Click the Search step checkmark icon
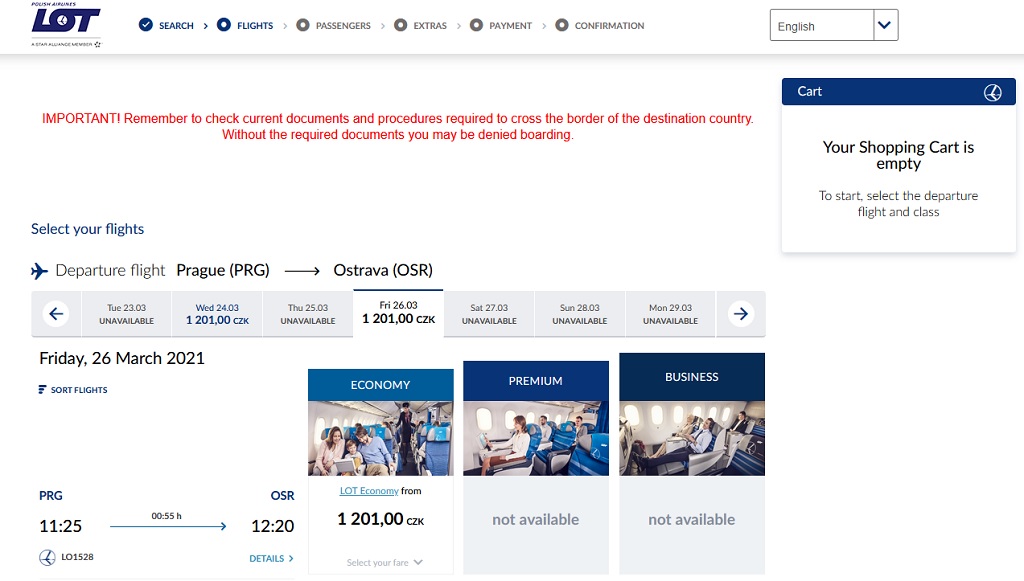This screenshot has height=581, width=1024. [x=146, y=25]
